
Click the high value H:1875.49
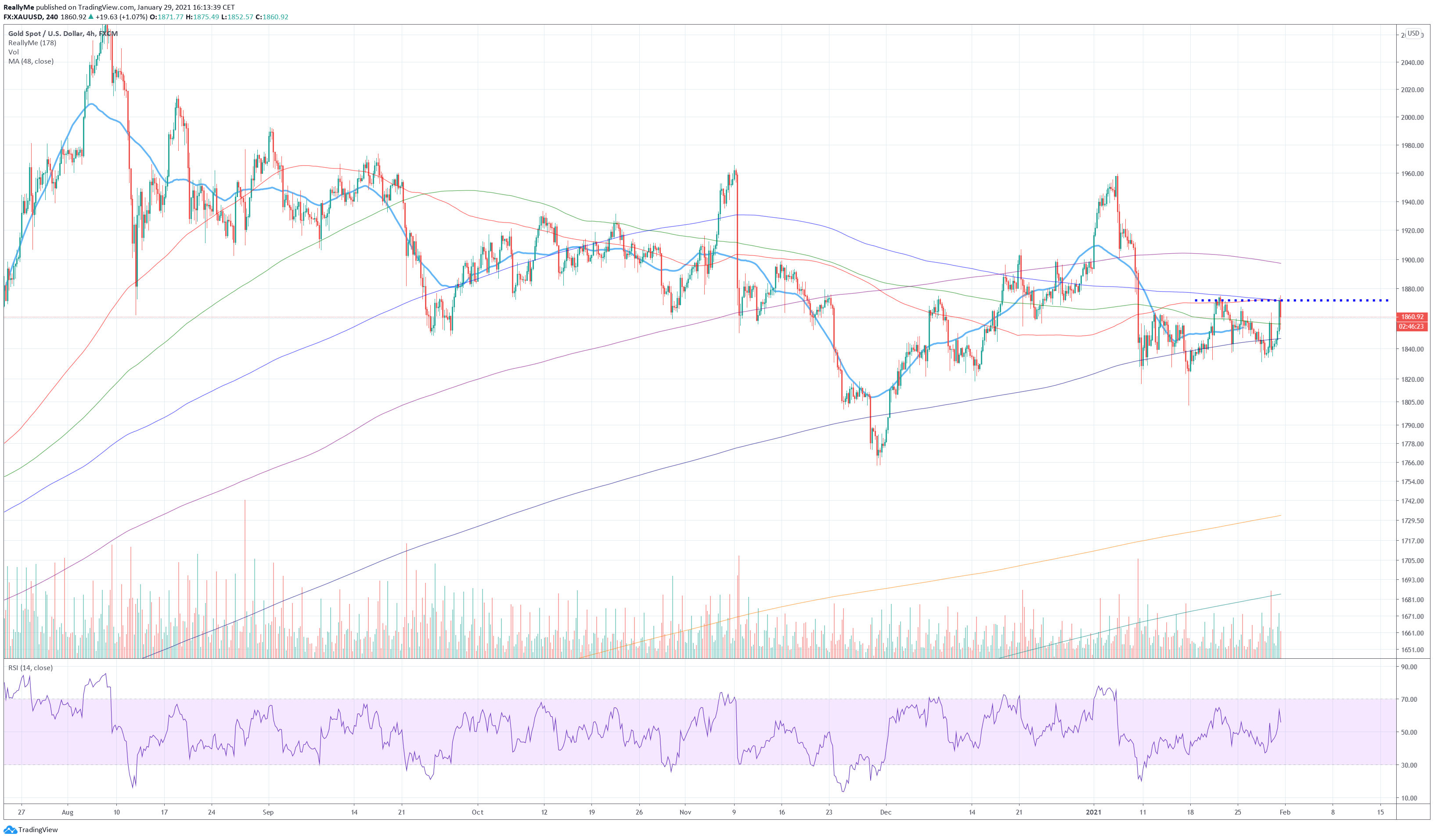(202, 17)
